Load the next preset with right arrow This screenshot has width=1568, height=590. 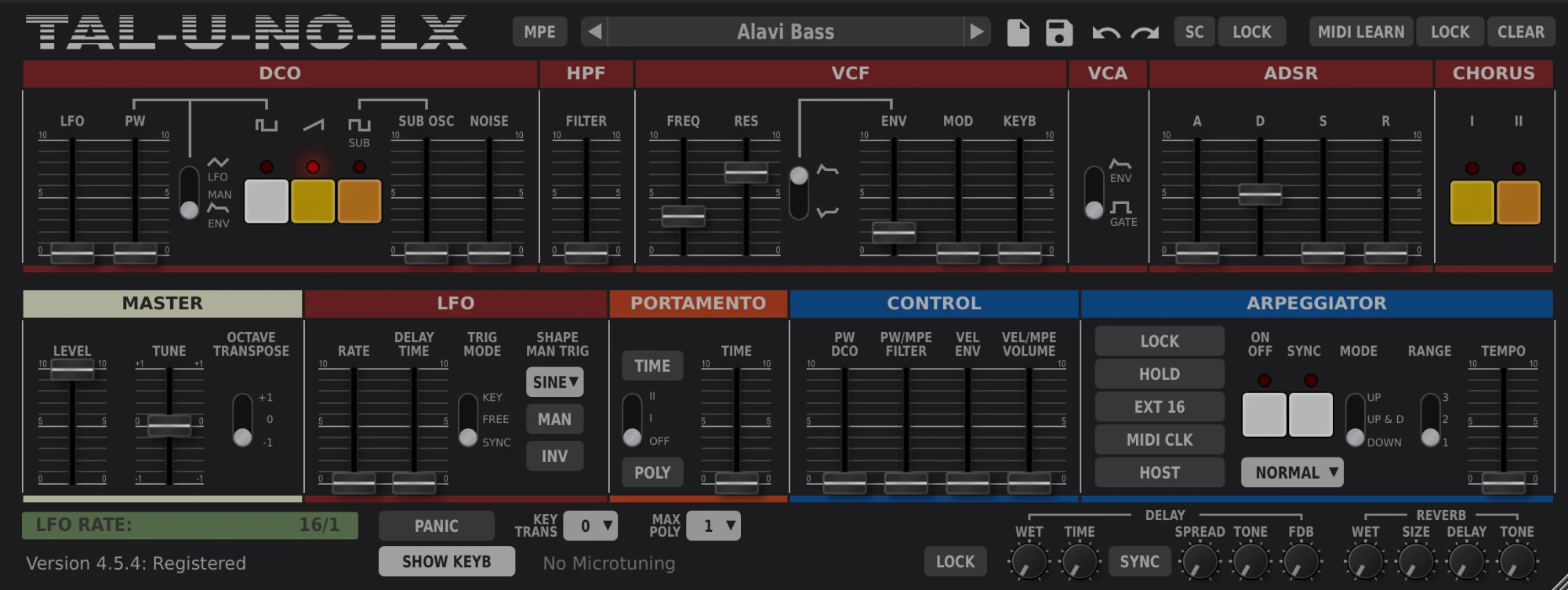[x=977, y=32]
